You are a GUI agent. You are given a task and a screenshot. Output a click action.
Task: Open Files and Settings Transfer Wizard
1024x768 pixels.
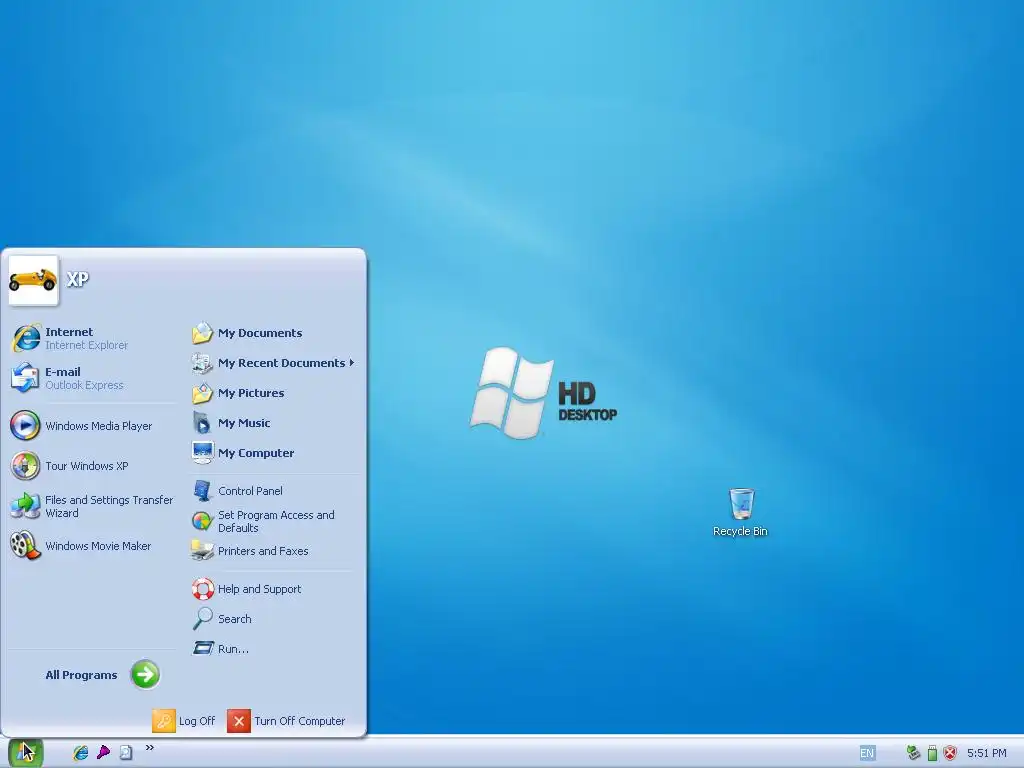(92, 506)
